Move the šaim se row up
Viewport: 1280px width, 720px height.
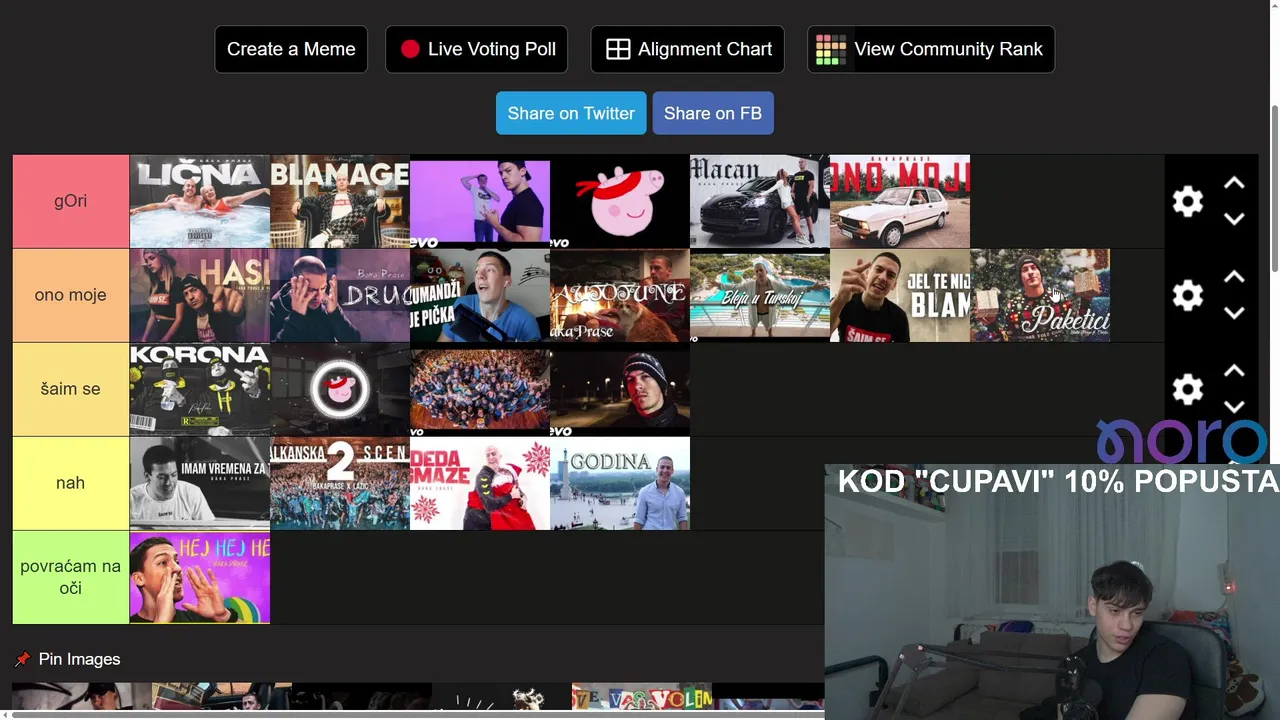[1234, 371]
